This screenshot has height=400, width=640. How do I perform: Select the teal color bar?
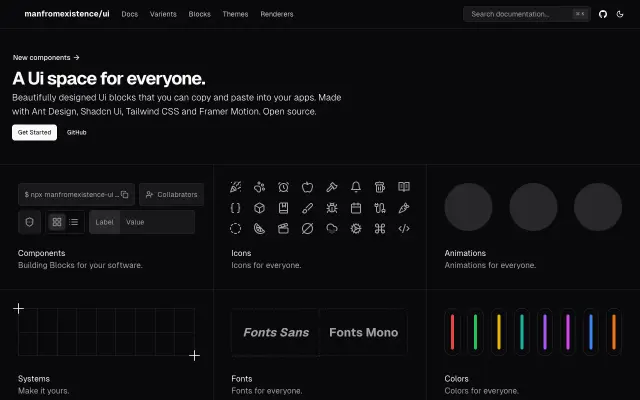(522, 332)
